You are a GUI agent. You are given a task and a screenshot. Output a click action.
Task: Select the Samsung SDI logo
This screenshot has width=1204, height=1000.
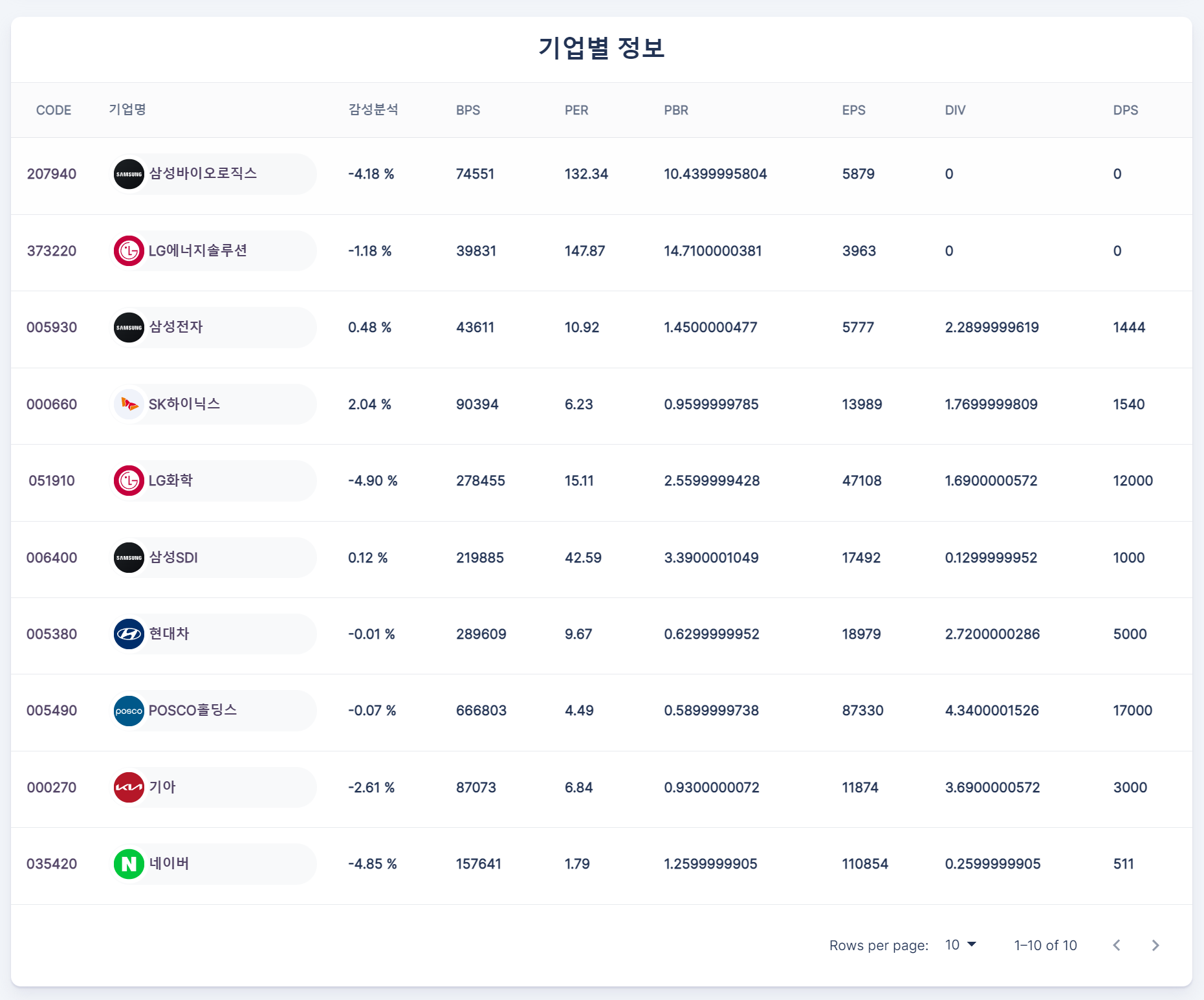[129, 557]
